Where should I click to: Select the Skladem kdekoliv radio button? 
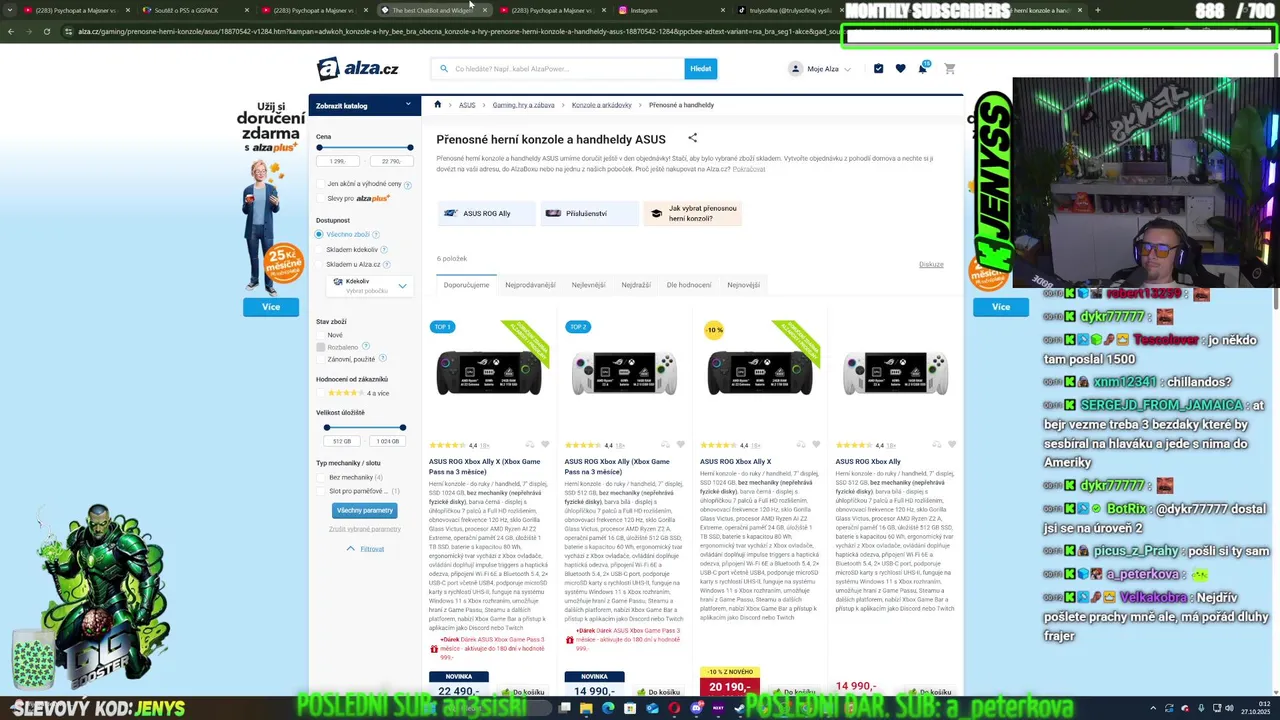(x=320, y=249)
